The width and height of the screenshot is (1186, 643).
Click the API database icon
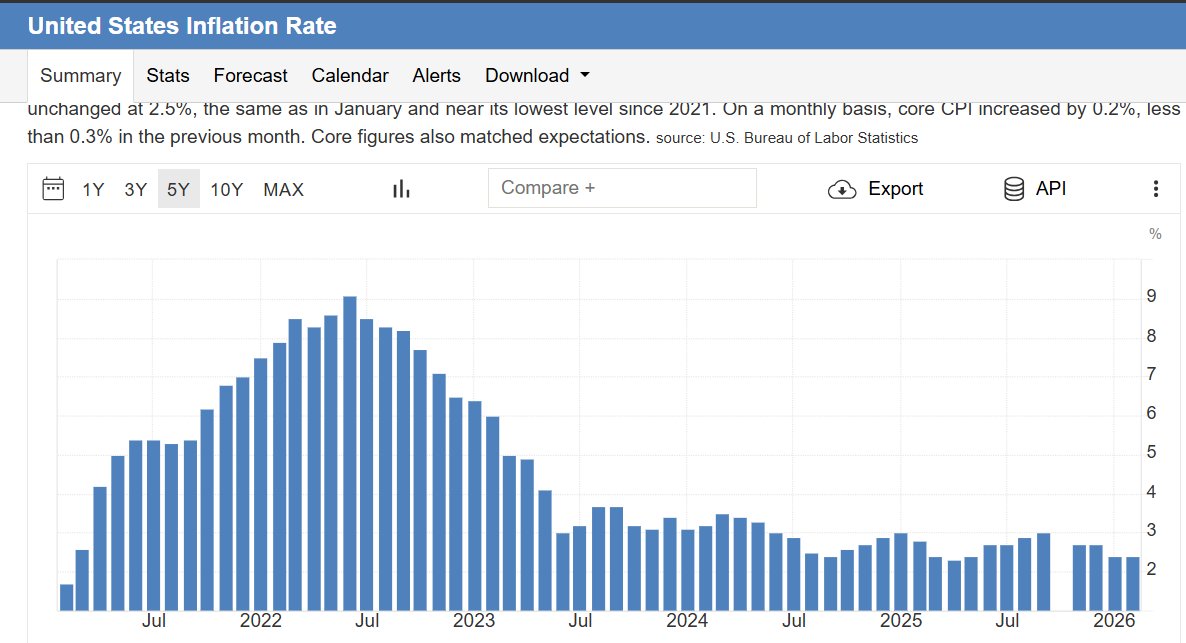[1014, 188]
